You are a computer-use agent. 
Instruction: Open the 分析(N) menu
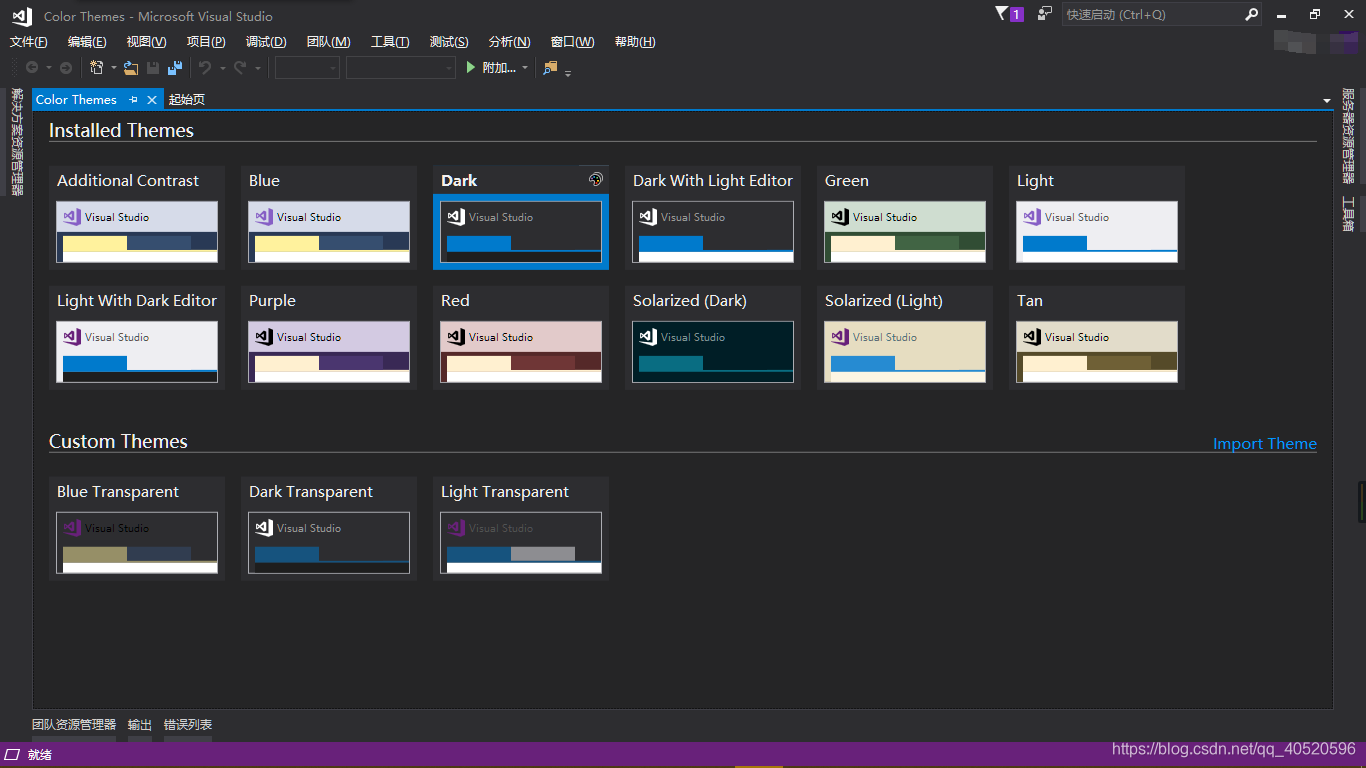(509, 42)
